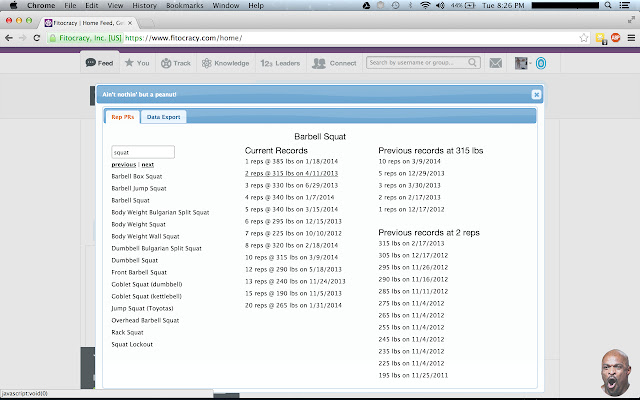Click previous record 305 lbs on 12/17/2012
This screenshot has height=400, width=640.
tap(413, 255)
